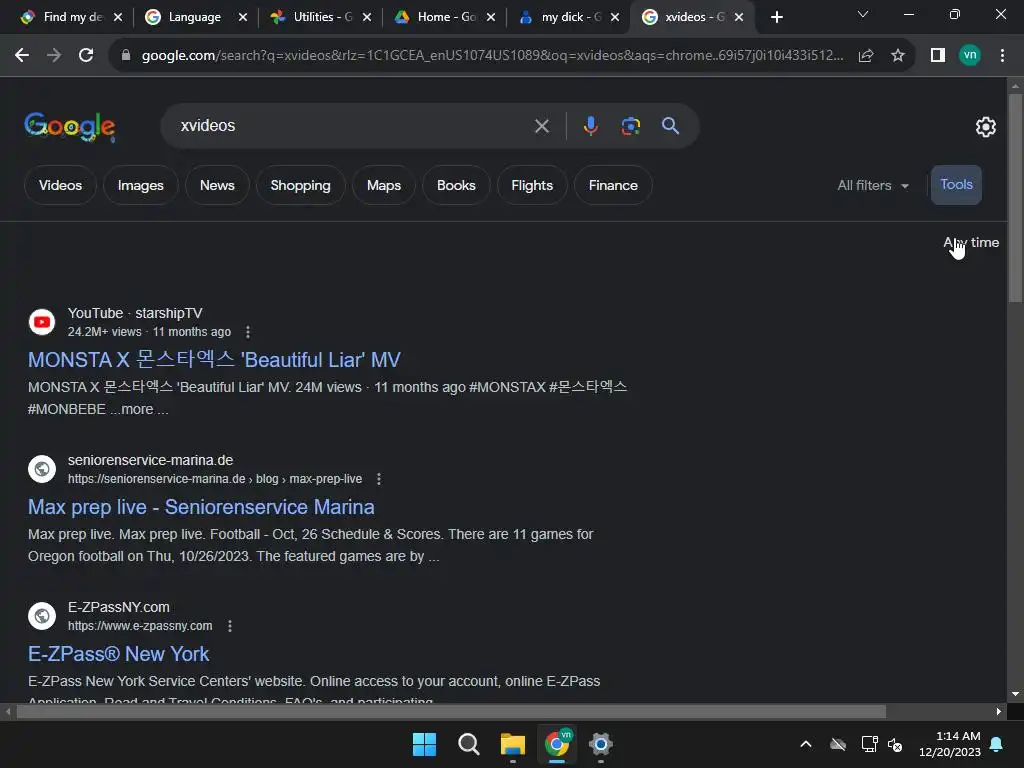Open options for YouTube starshipTV result
The image size is (1024, 768).
(248, 332)
